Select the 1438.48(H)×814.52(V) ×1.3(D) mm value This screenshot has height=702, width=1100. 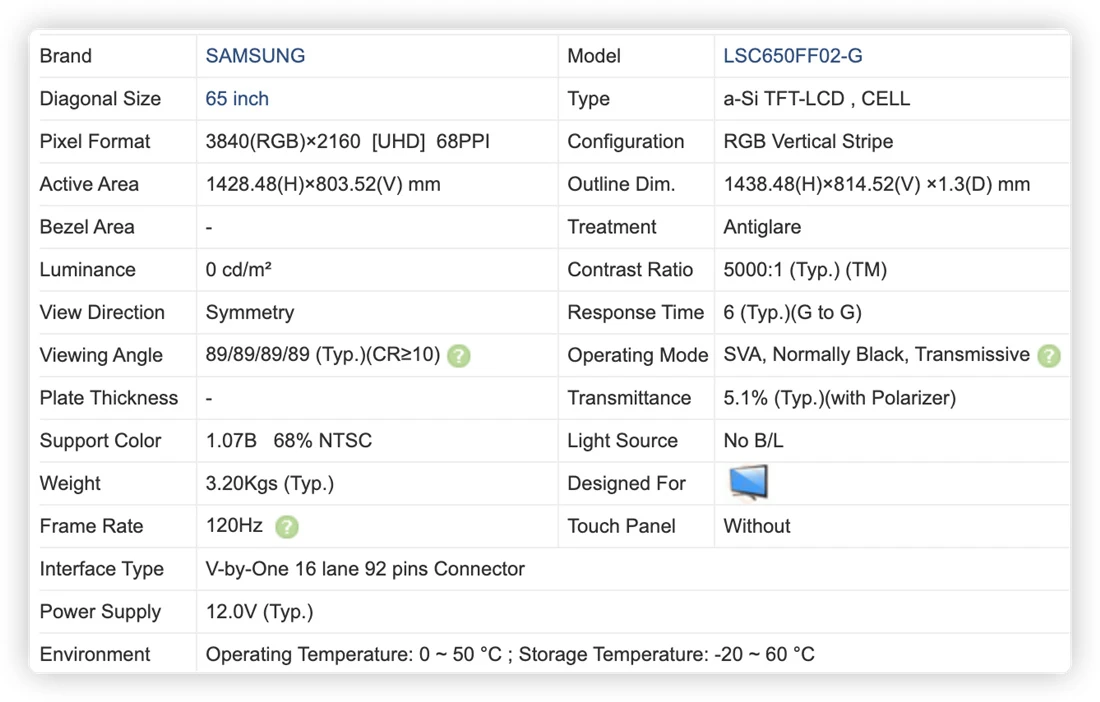tap(876, 184)
